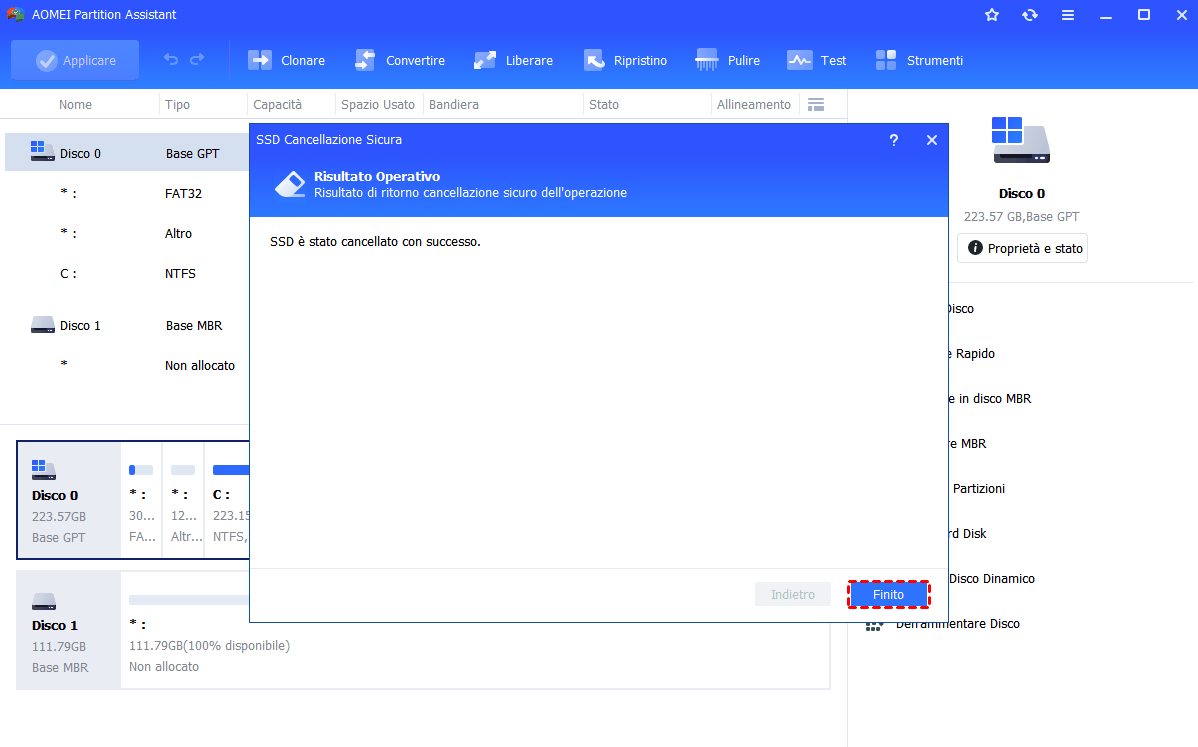Click the eraser icon in dialog header
Image resolution: width=1198 pixels, height=747 pixels.
[290, 183]
